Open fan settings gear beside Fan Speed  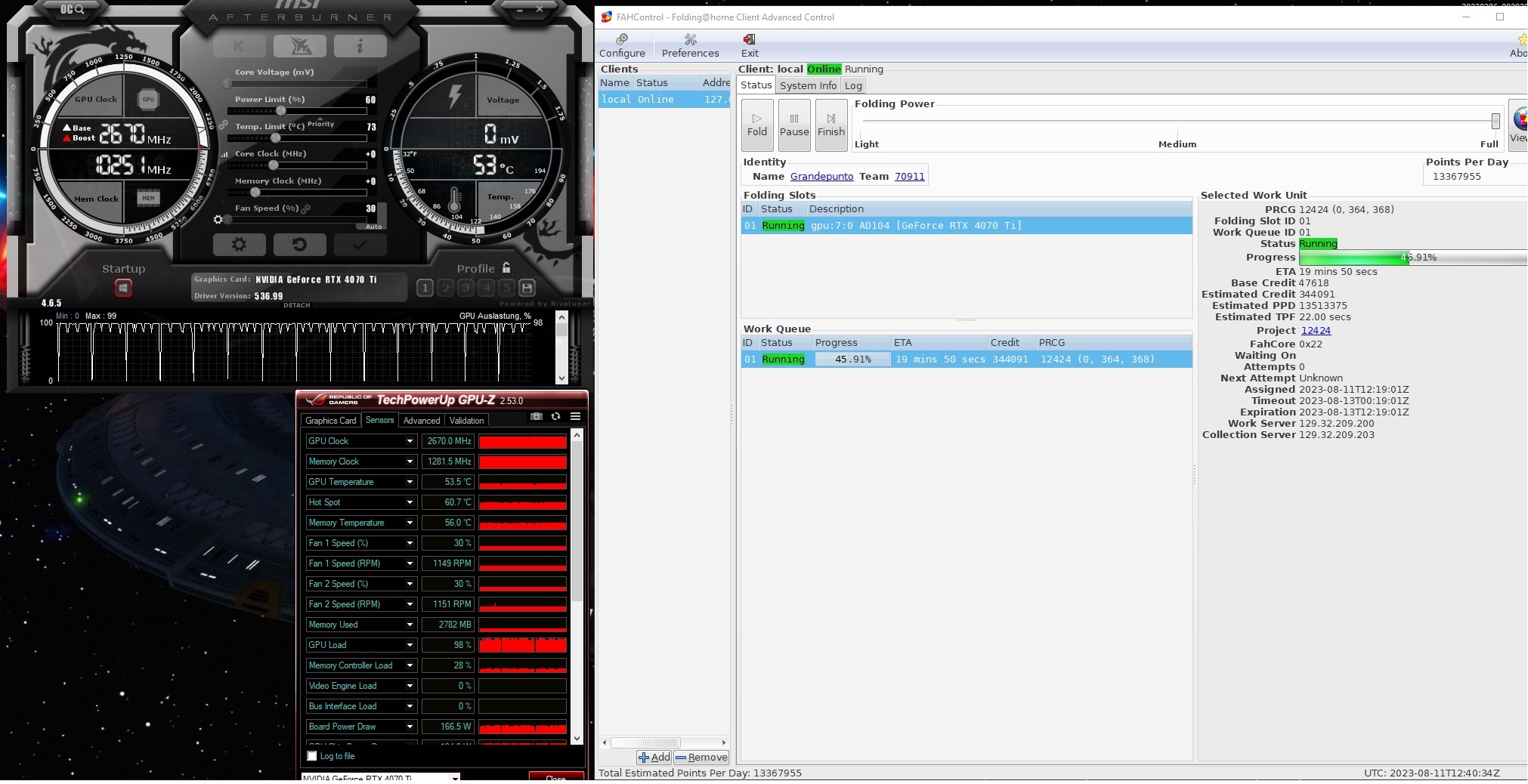[x=218, y=220]
